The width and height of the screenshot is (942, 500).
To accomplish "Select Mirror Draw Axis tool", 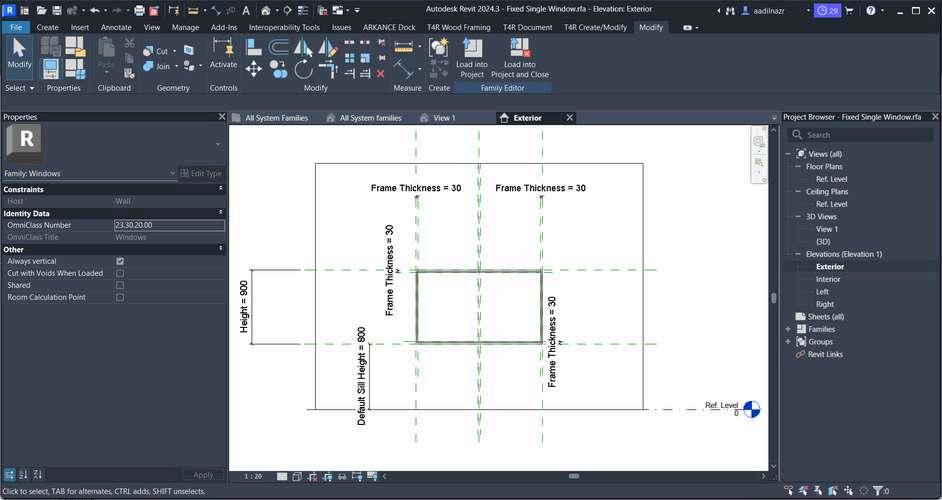I will pos(328,47).
